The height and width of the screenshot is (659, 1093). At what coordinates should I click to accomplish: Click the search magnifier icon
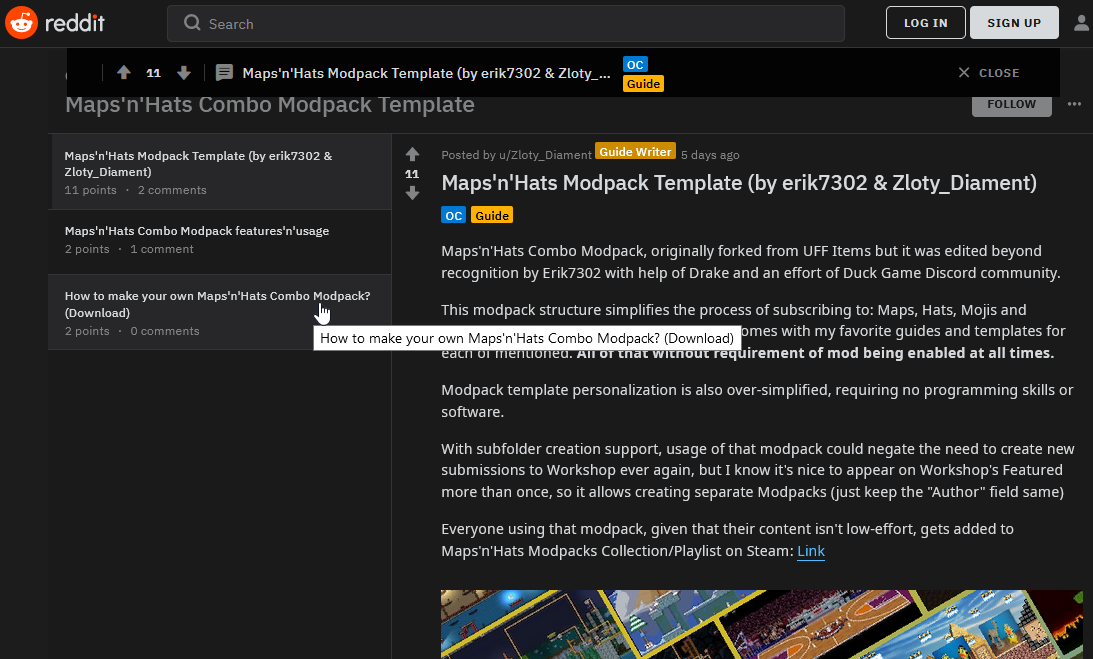pos(192,23)
